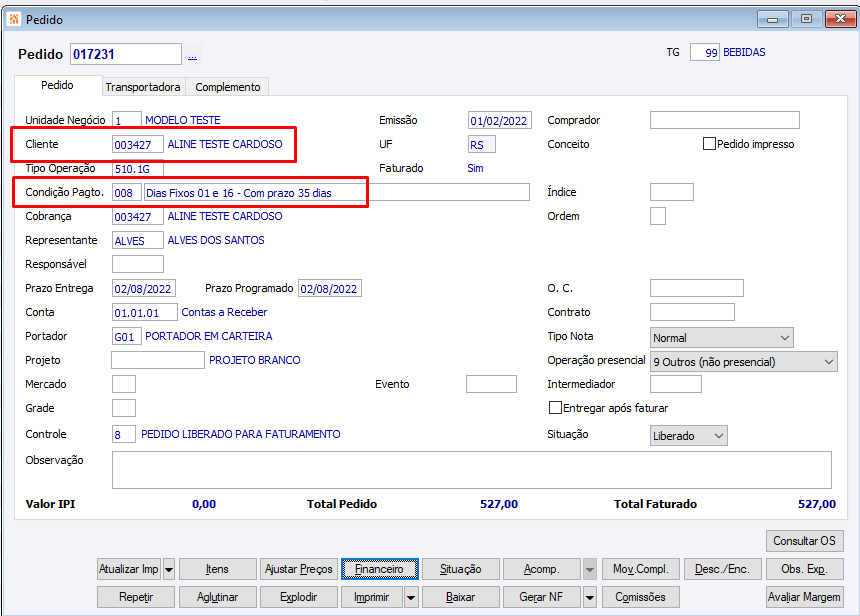Click the empty Comprador field

coord(725,120)
